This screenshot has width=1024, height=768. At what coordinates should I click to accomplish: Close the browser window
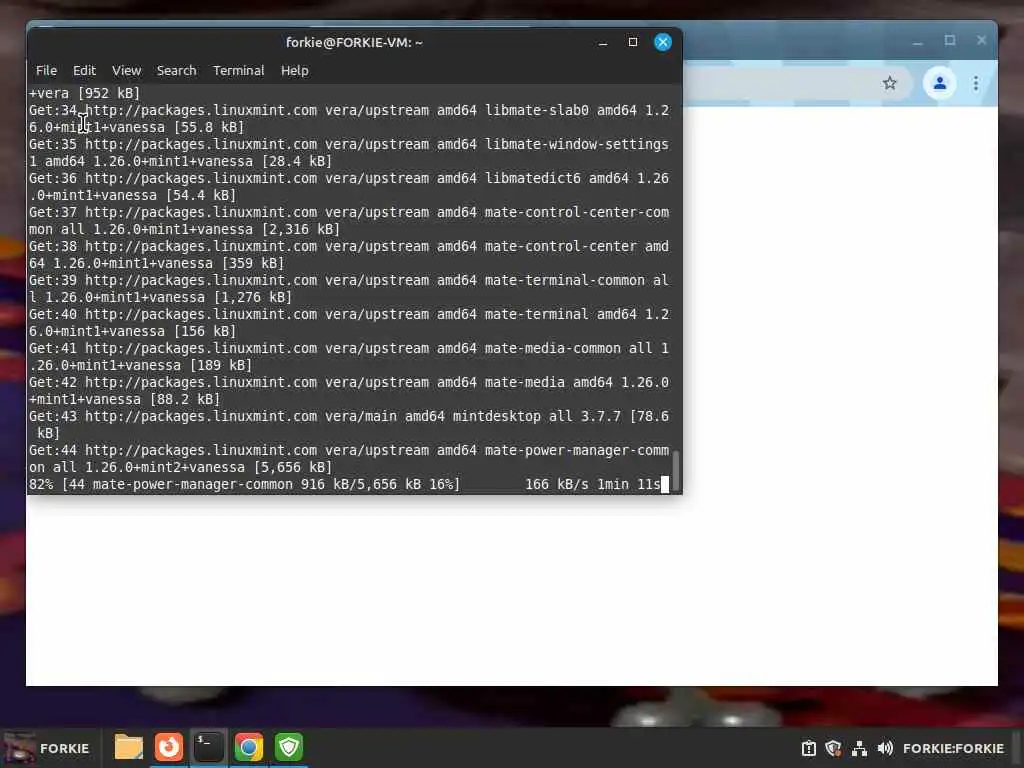[x=982, y=40]
